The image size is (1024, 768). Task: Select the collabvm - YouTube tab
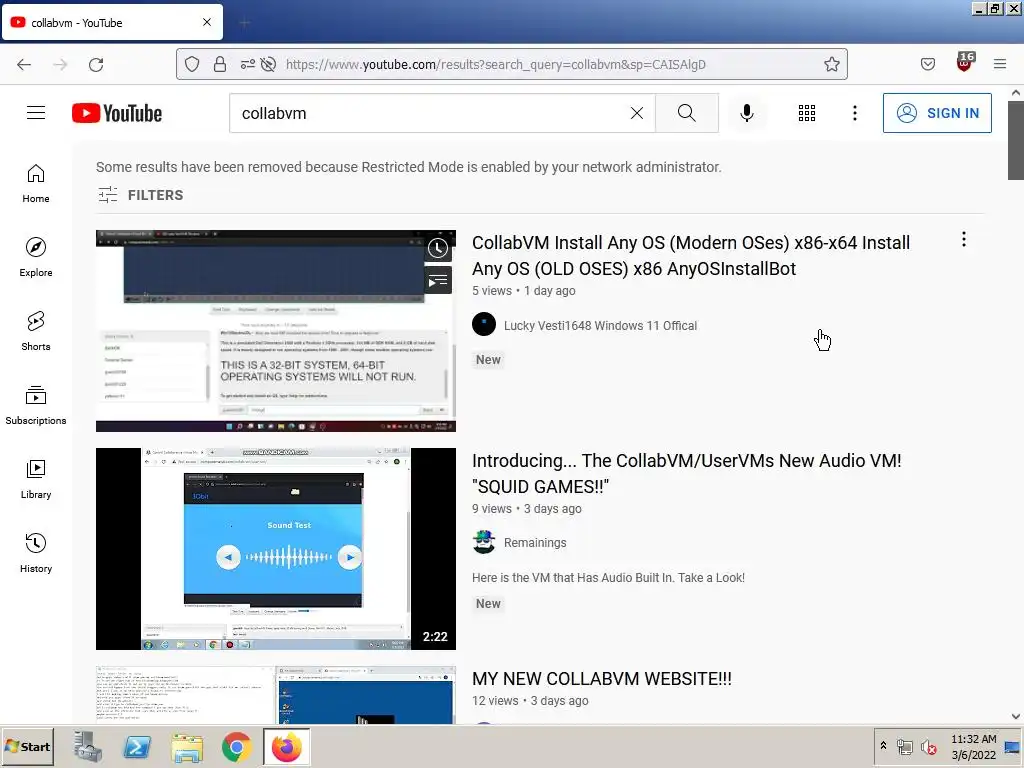pyautogui.click(x=112, y=22)
